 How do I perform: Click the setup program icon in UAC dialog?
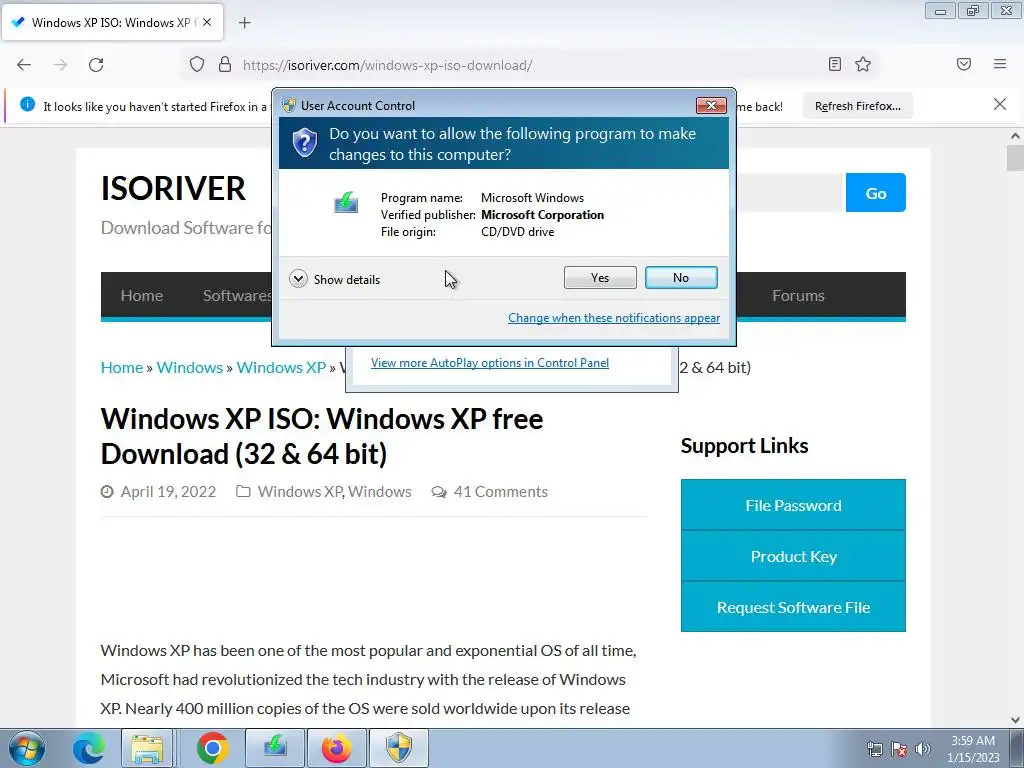pyautogui.click(x=345, y=202)
